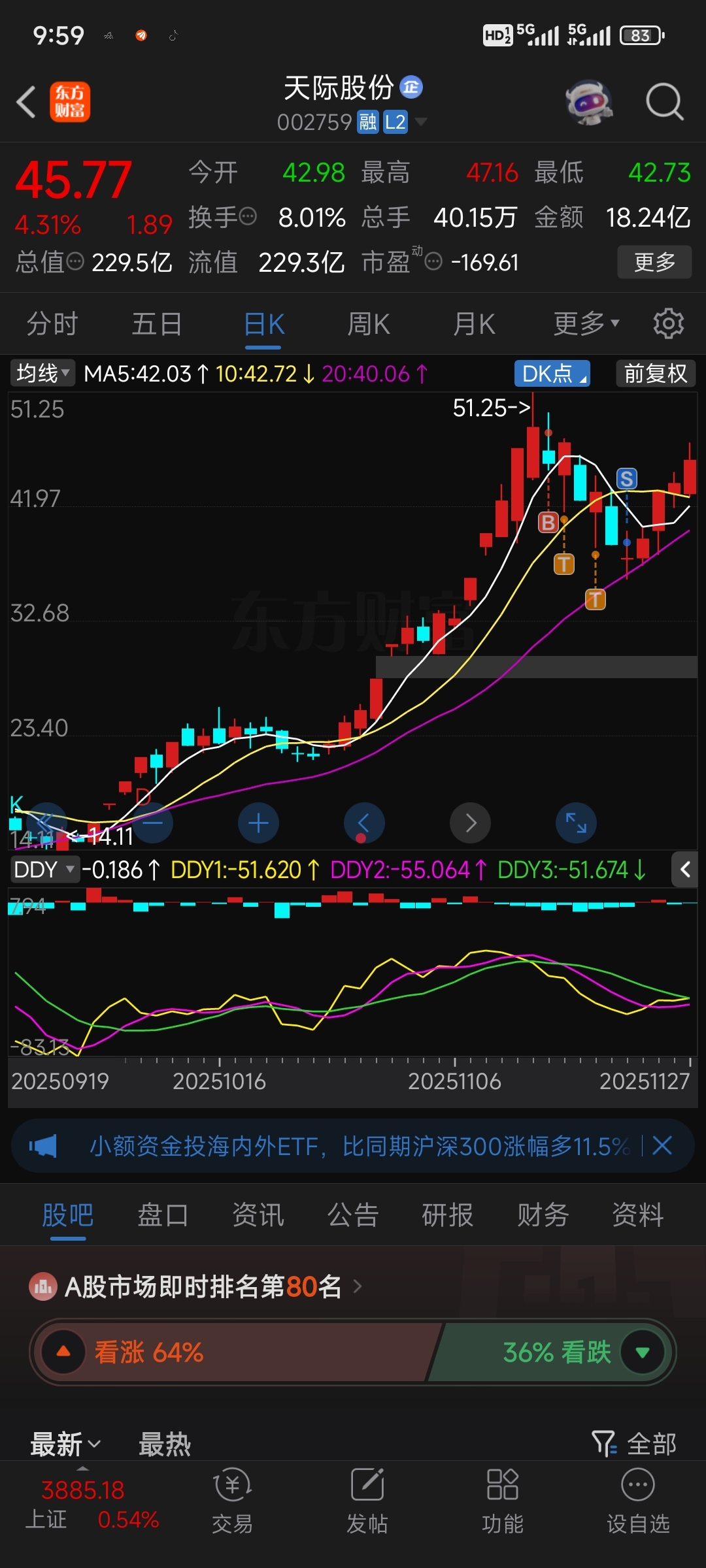The image size is (706, 1568).
Task: Zoom out chart with minus button
Action: 153,823
